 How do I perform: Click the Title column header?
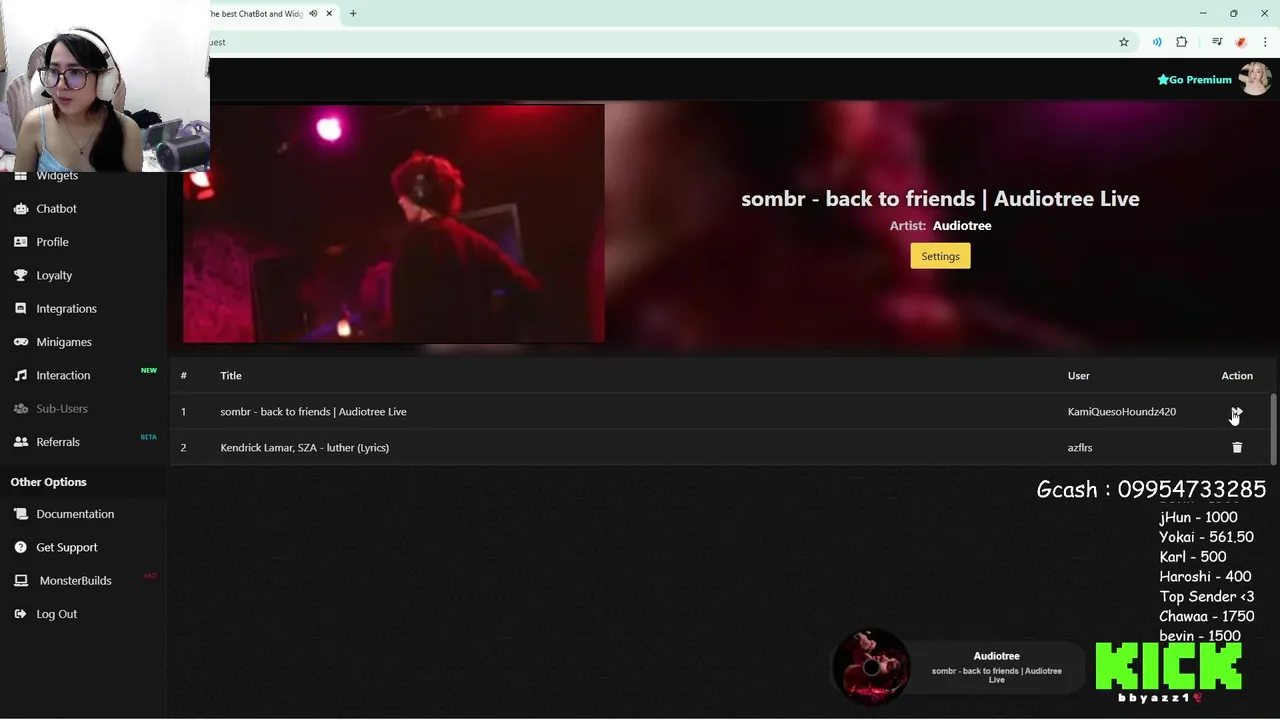[x=231, y=376]
